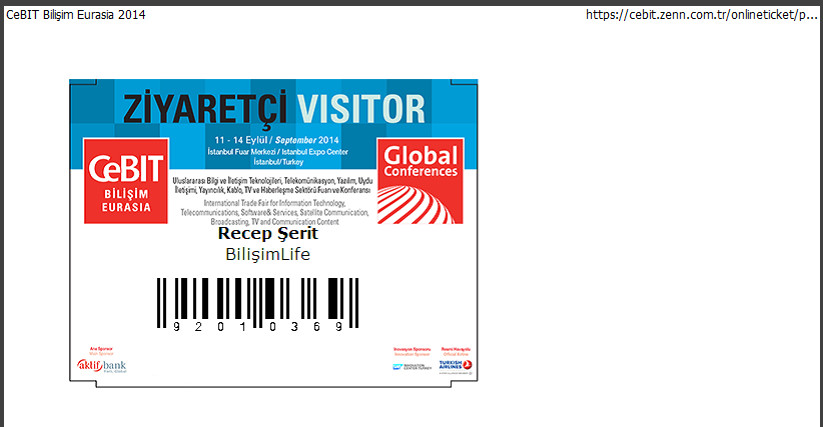
Task: Click the visitor name 'Recep Şerit'
Action: pos(268,233)
